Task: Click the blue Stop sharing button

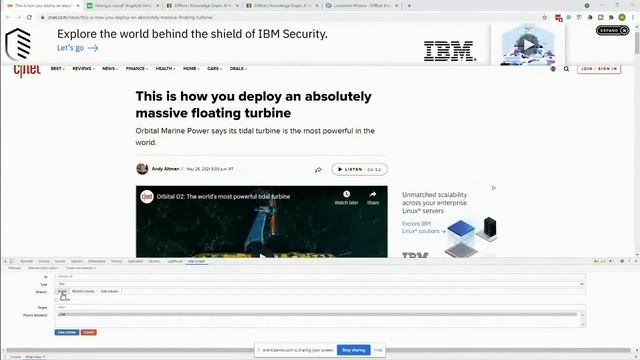Action: click(x=353, y=350)
